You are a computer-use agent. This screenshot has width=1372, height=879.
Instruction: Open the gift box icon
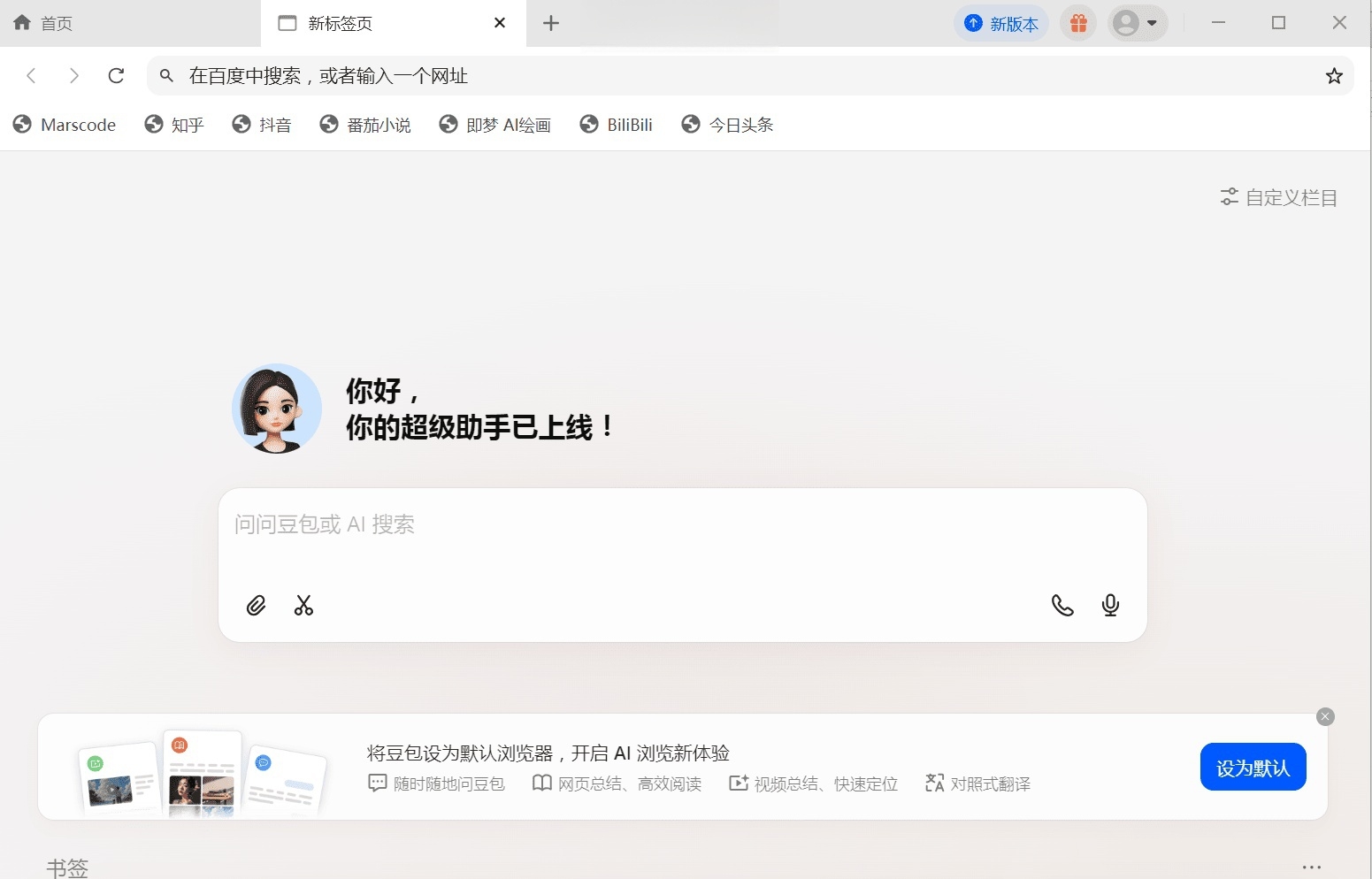pos(1078,23)
